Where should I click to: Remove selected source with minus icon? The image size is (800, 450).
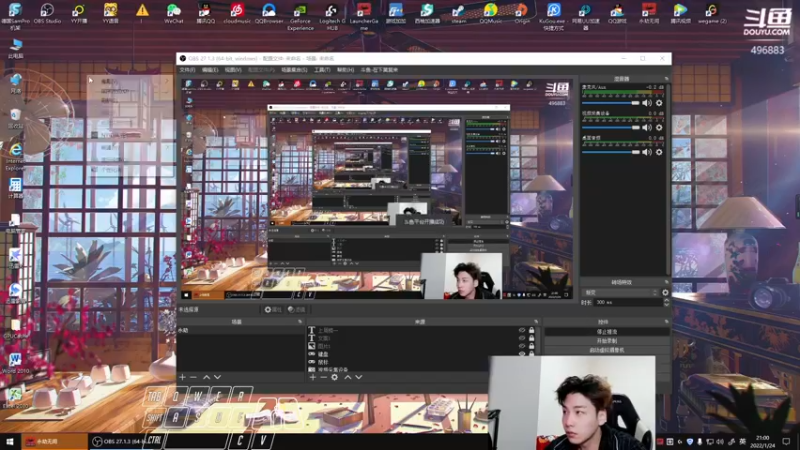coord(323,377)
